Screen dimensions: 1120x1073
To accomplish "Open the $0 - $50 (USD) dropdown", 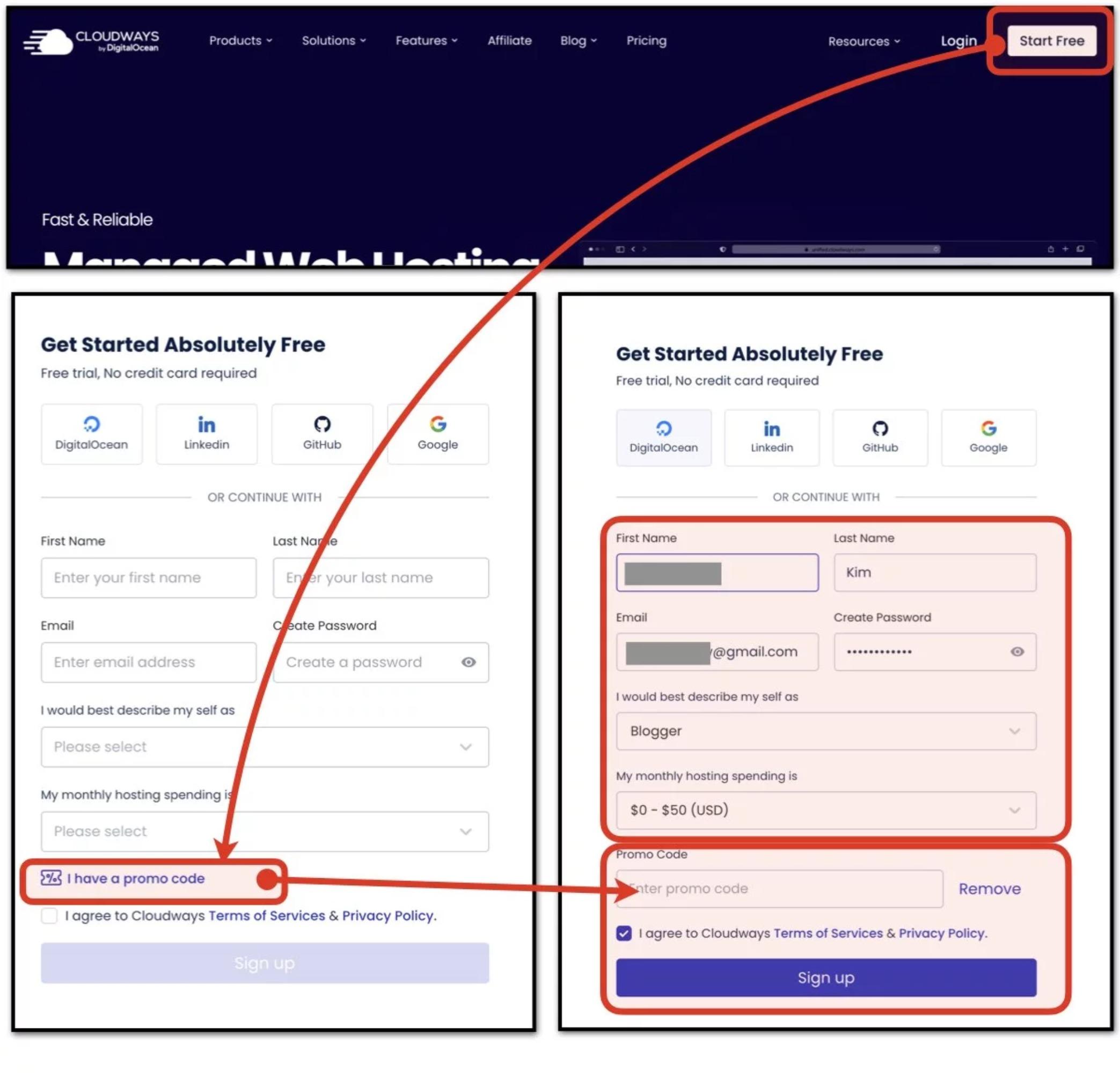I will tap(826, 810).
